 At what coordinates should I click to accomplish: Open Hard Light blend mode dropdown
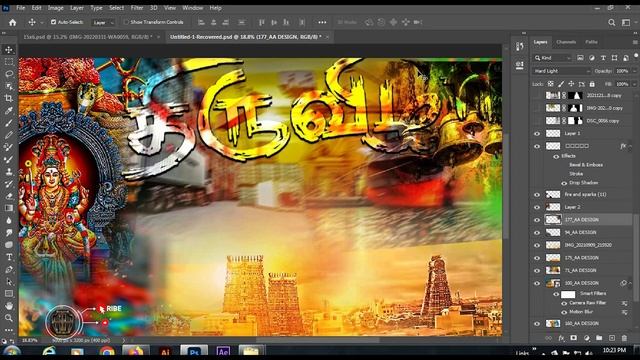click(562, 71)
